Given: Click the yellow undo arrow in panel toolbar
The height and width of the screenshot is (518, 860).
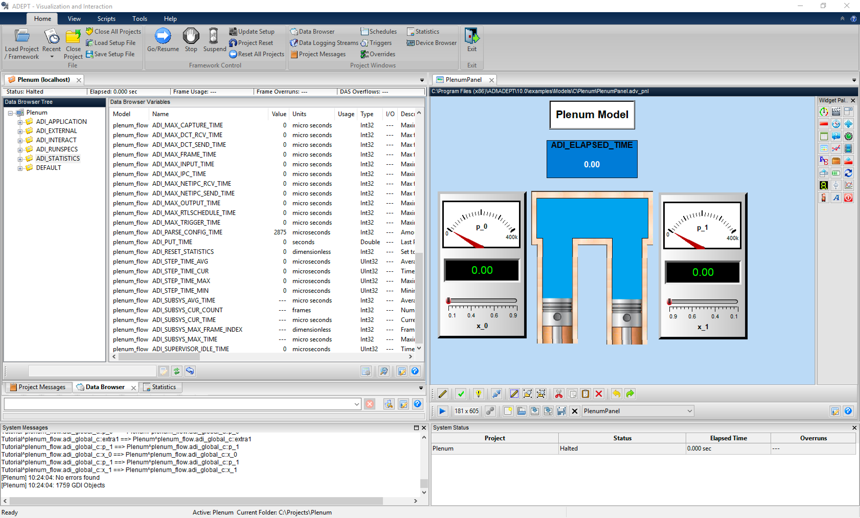Looking at the screenshot, I should point(617,394).
